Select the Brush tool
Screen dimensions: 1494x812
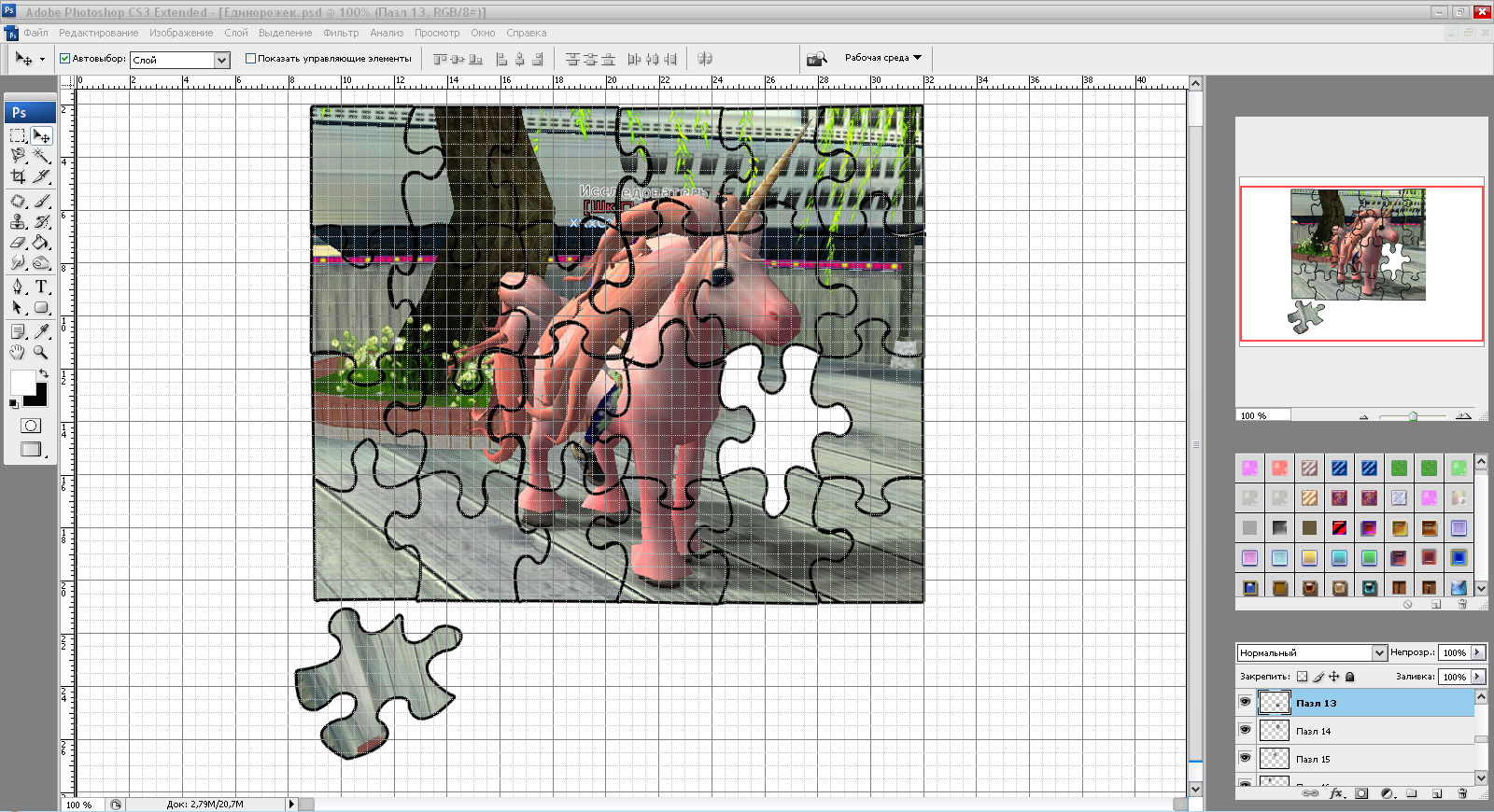tap(41, 201)
